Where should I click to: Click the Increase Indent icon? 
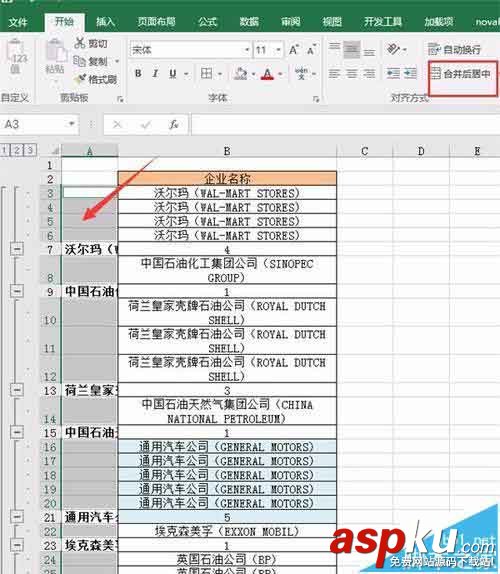point(410,74)
